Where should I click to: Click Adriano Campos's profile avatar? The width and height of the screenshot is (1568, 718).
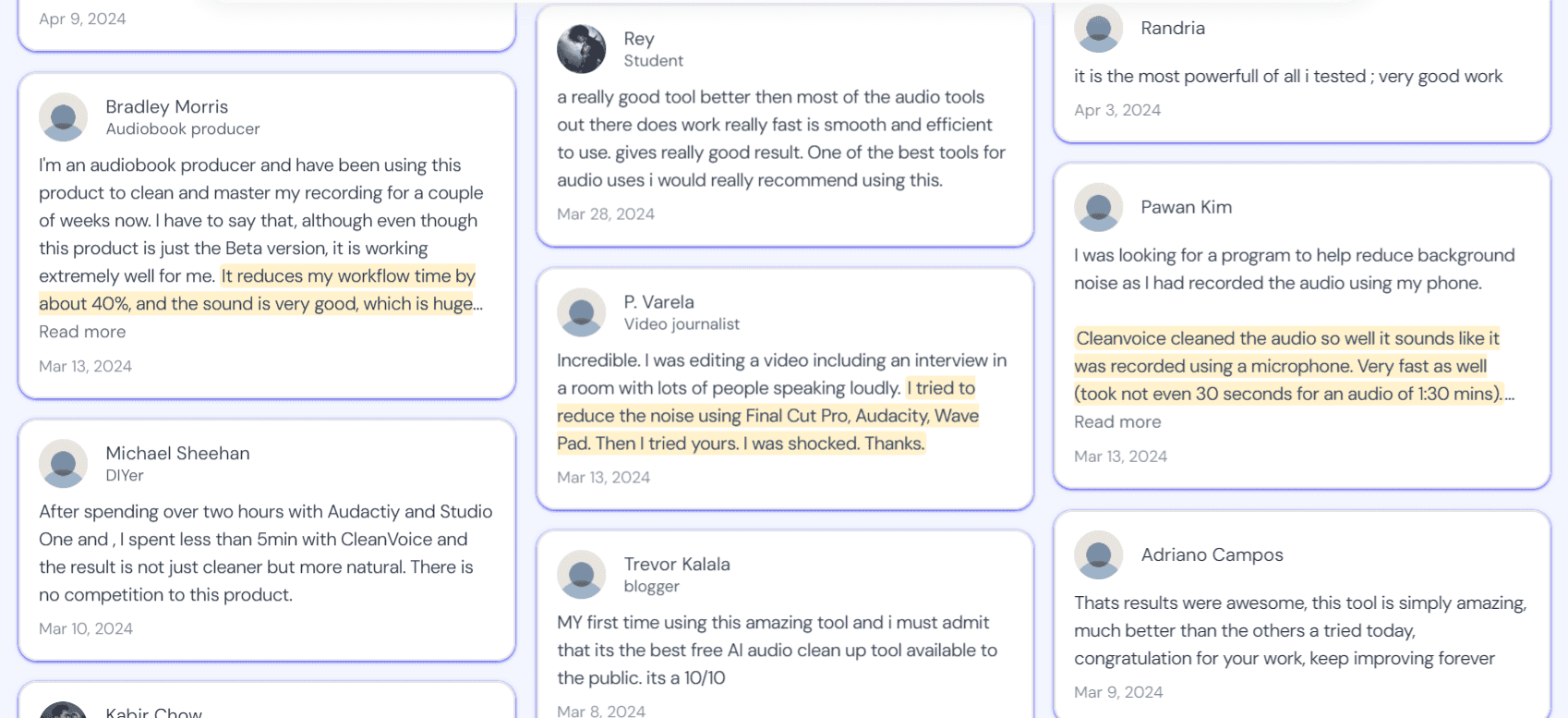pos(1098,554)
